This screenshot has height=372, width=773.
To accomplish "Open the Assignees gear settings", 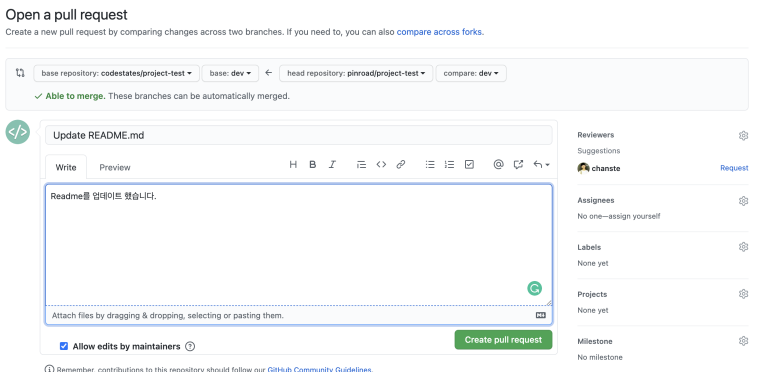I will click(743, 201).
